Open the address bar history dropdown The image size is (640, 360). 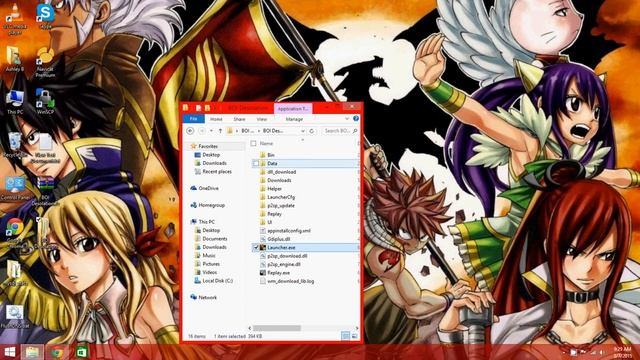(x=303, y=131)
